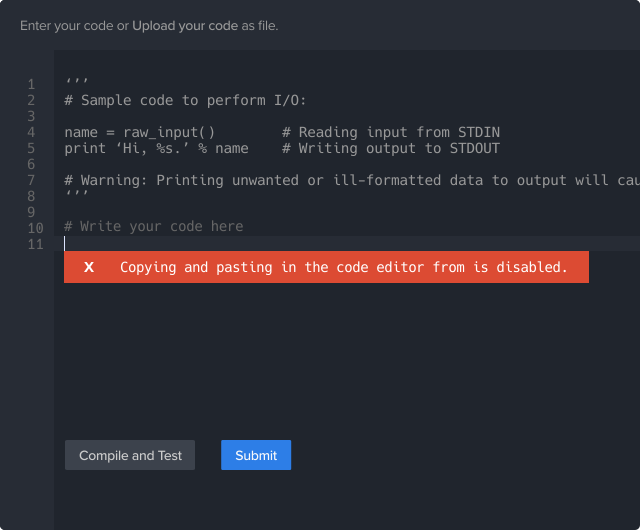Image resolution: width=640 pixels, height=530 pixels.
Task: Click line number 10 in the gutter
Action: [x=35, y=228]
